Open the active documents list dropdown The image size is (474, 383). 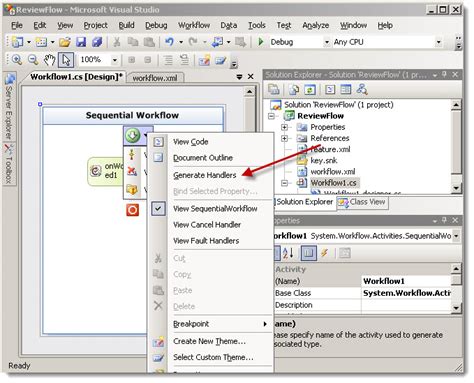(x=239, y=77)
